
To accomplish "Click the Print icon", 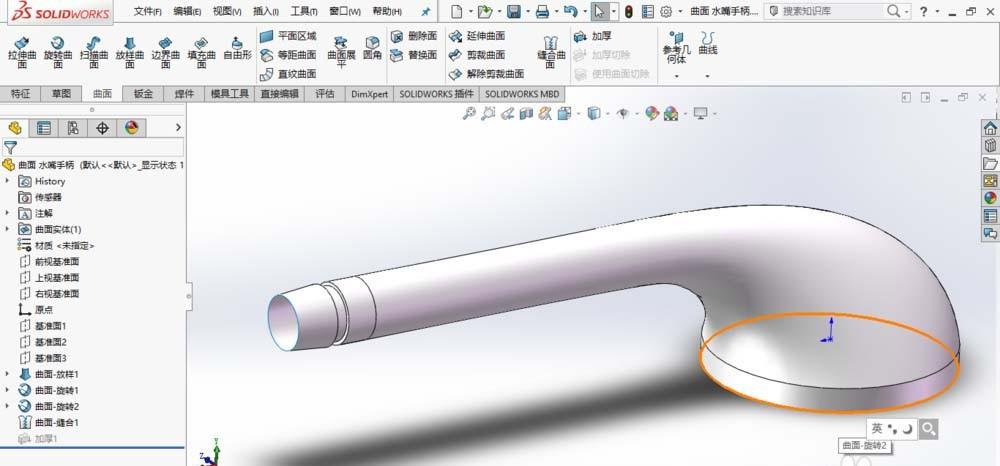I will 542,11.
